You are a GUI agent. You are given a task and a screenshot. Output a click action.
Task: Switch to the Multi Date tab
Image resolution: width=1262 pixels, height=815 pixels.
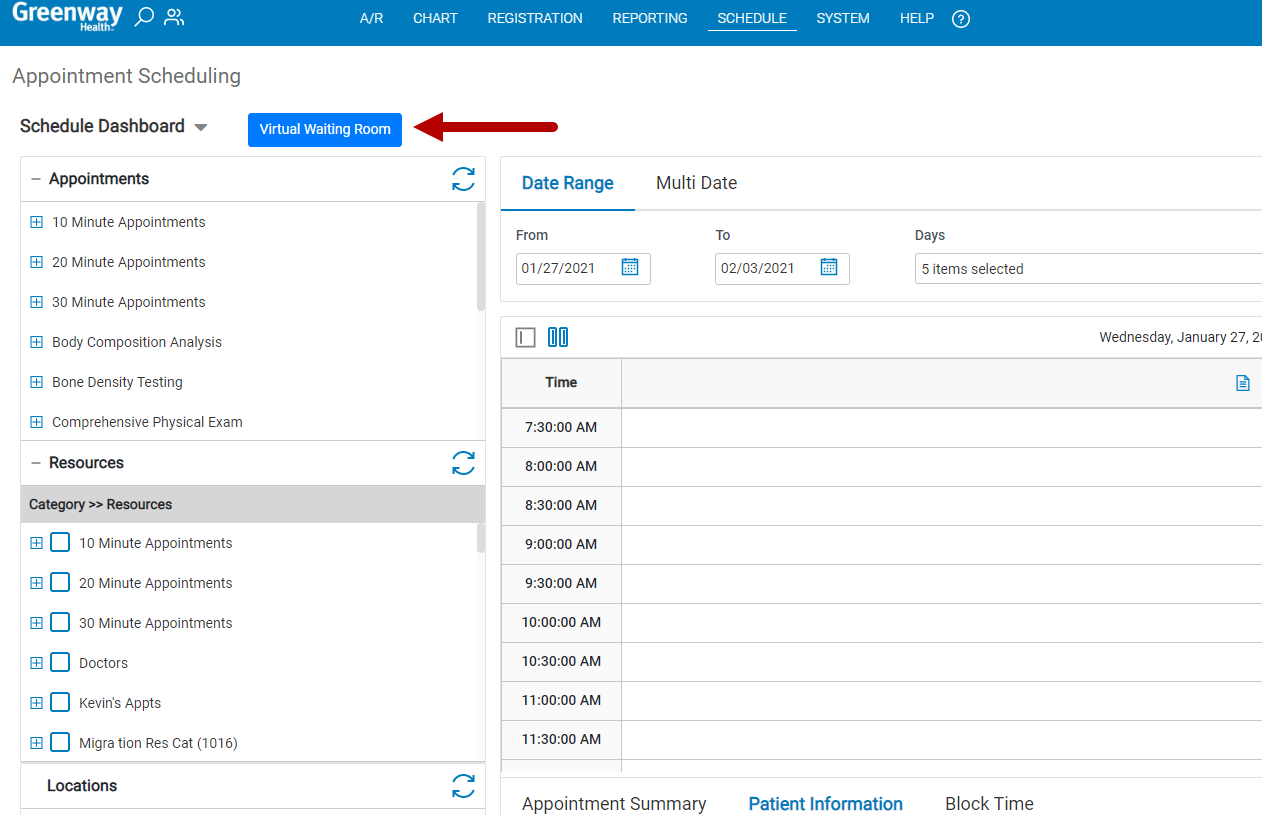pos(697,183)
